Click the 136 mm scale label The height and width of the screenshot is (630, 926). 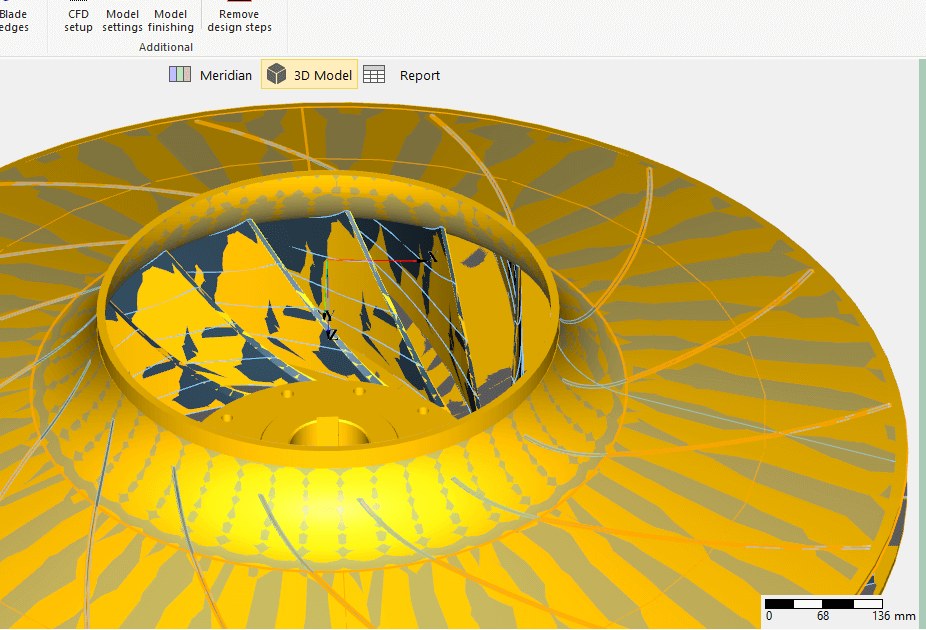tap(893, 616)
